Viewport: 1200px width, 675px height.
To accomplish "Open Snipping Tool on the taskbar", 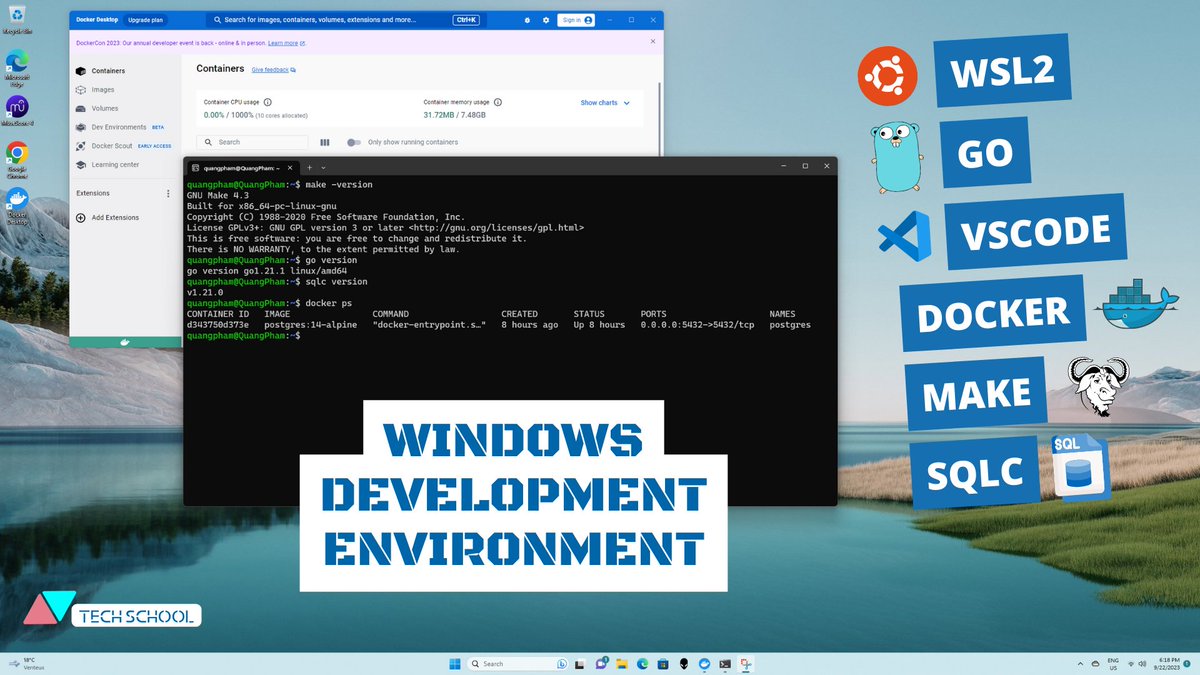I will (746, 664).
